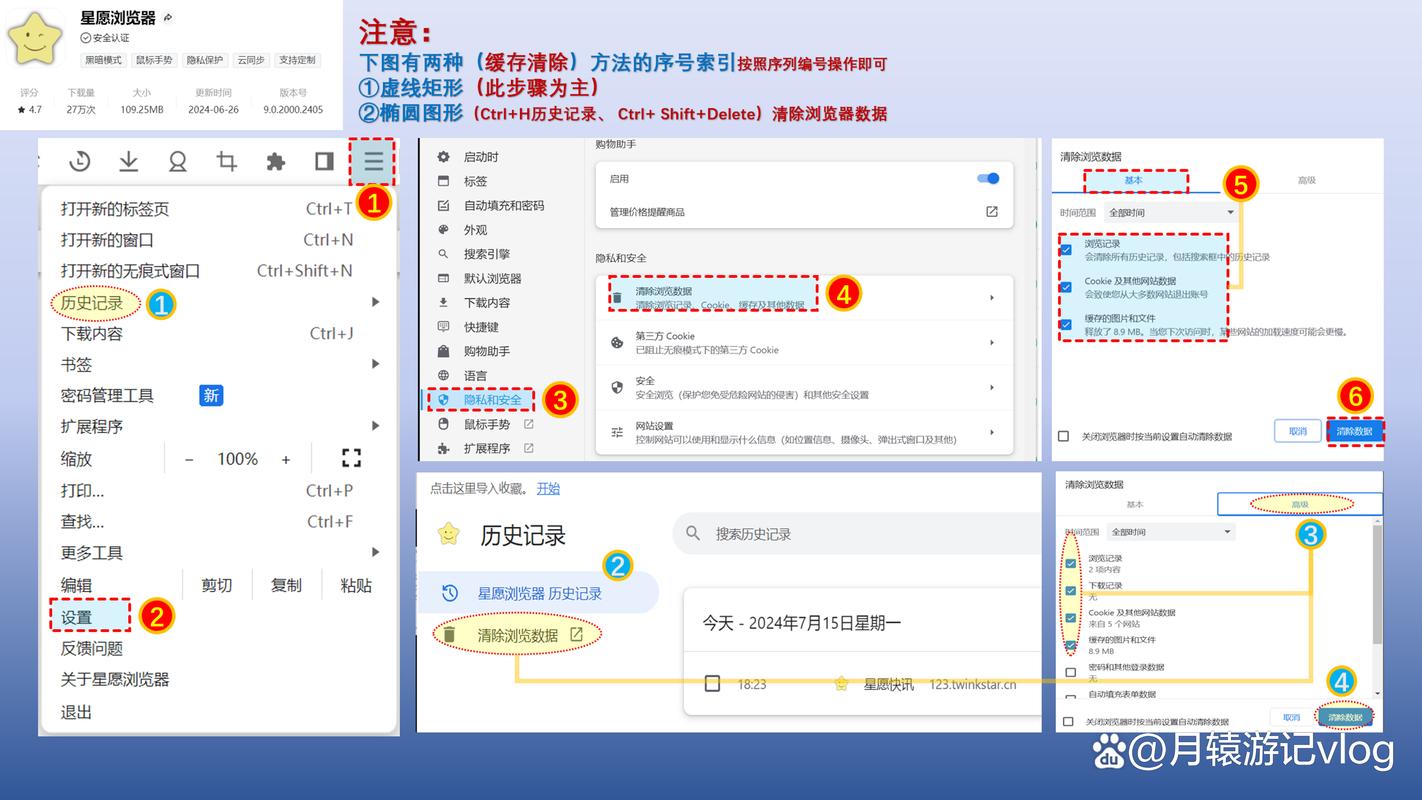Image resolution: width=1422 pixels, height=800 pixels.
Task: Open 清除浏览数据 link on history page
Action: 519,635
